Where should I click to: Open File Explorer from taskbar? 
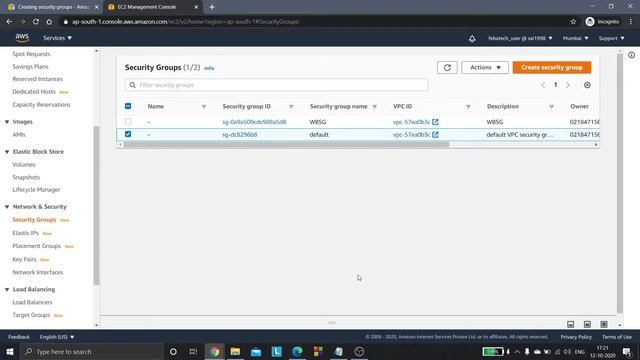point(235,351)
